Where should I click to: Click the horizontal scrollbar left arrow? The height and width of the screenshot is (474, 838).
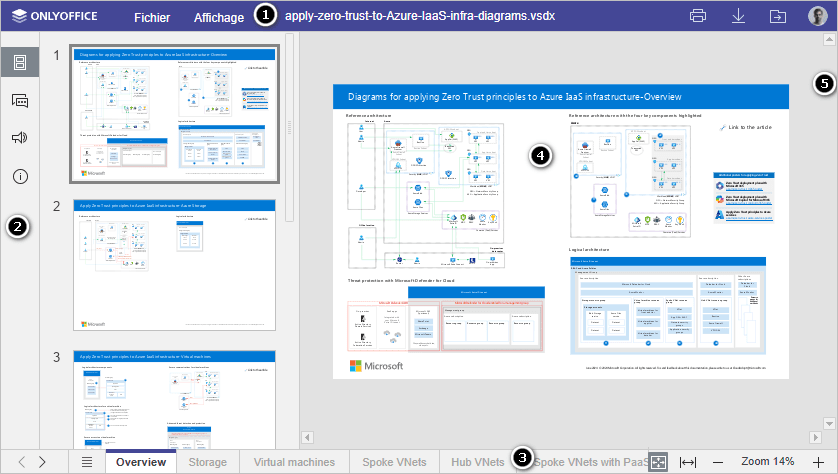[x=307, y=438]
